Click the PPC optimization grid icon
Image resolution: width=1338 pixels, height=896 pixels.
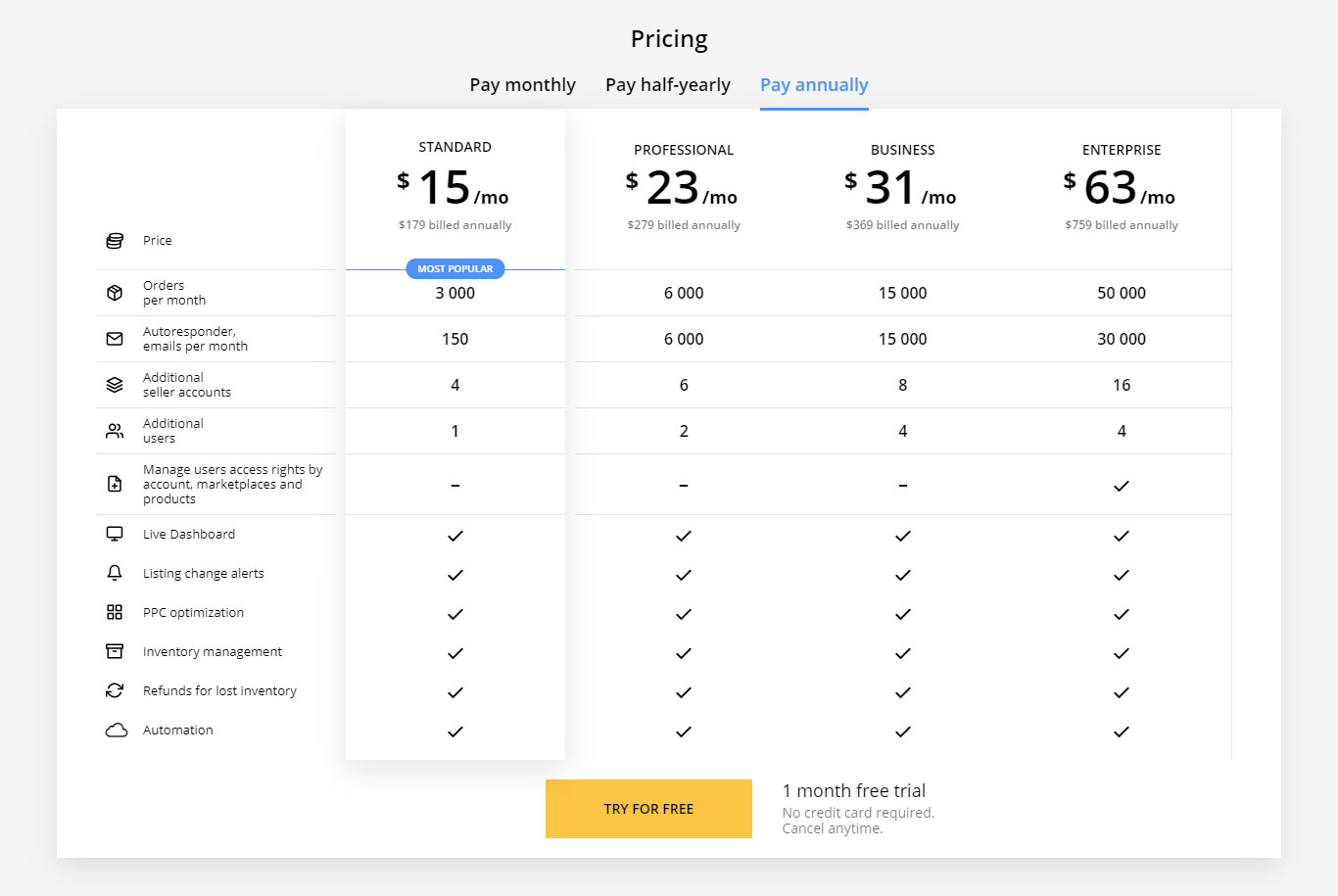(115, 612)
